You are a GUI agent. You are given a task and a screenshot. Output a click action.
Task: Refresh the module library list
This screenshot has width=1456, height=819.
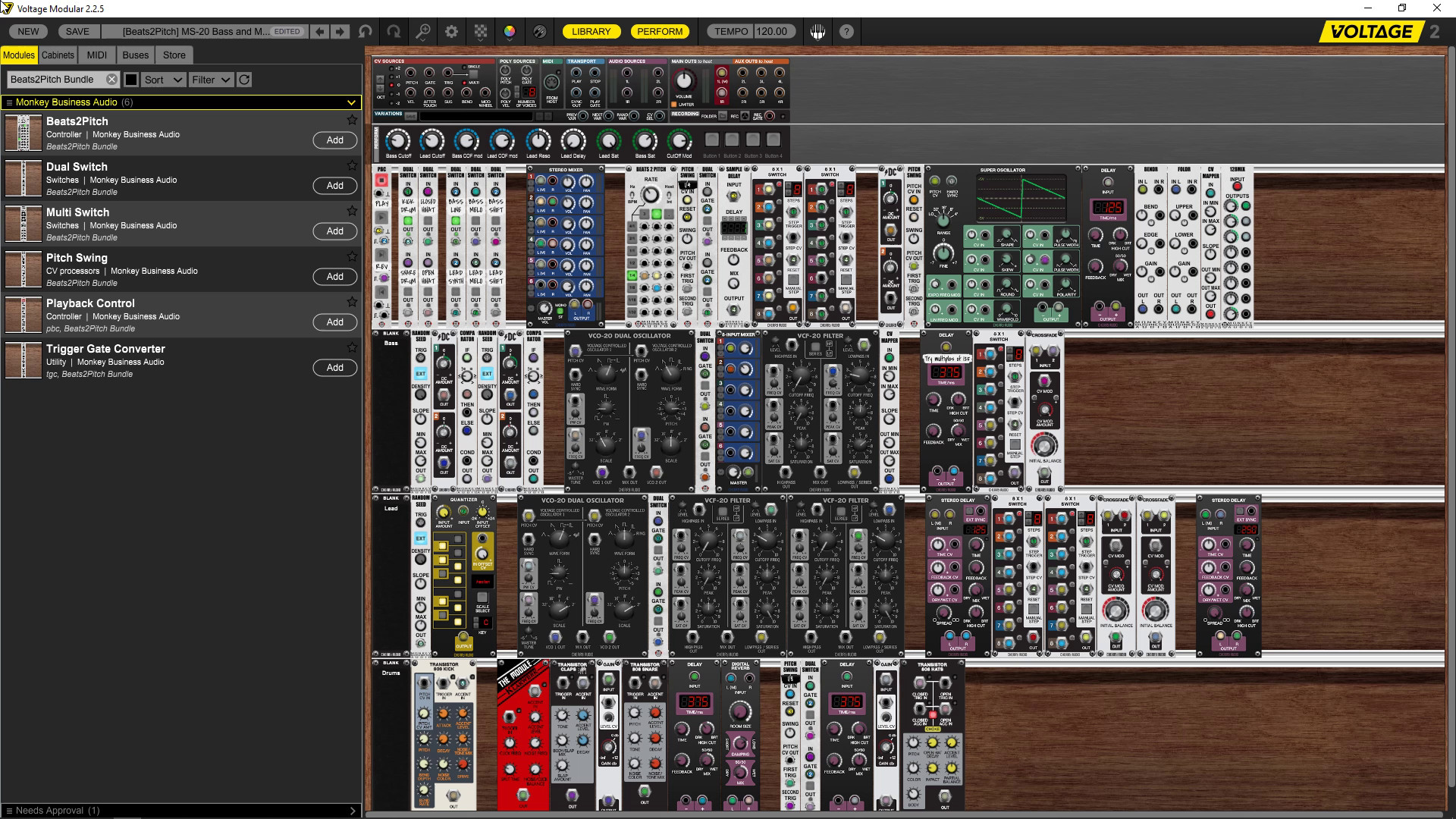244,80
